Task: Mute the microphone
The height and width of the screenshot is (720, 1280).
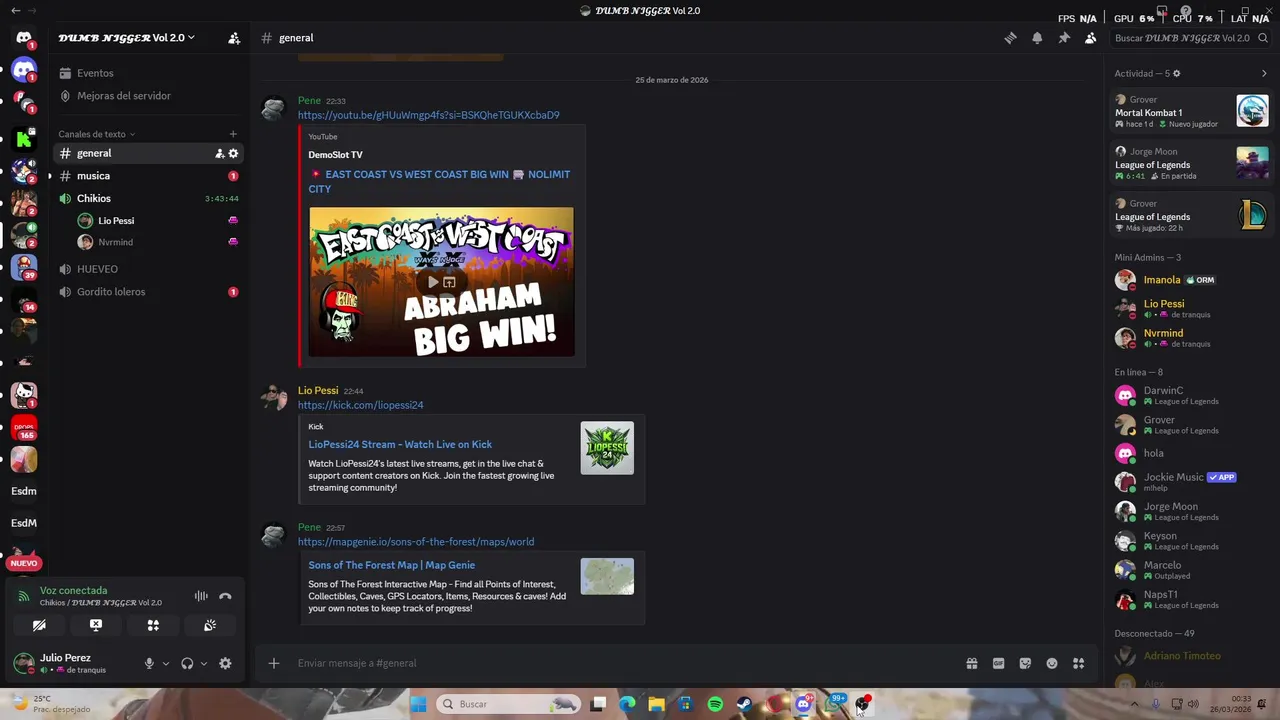Action: pyautogui.click(x=149, y=663)
